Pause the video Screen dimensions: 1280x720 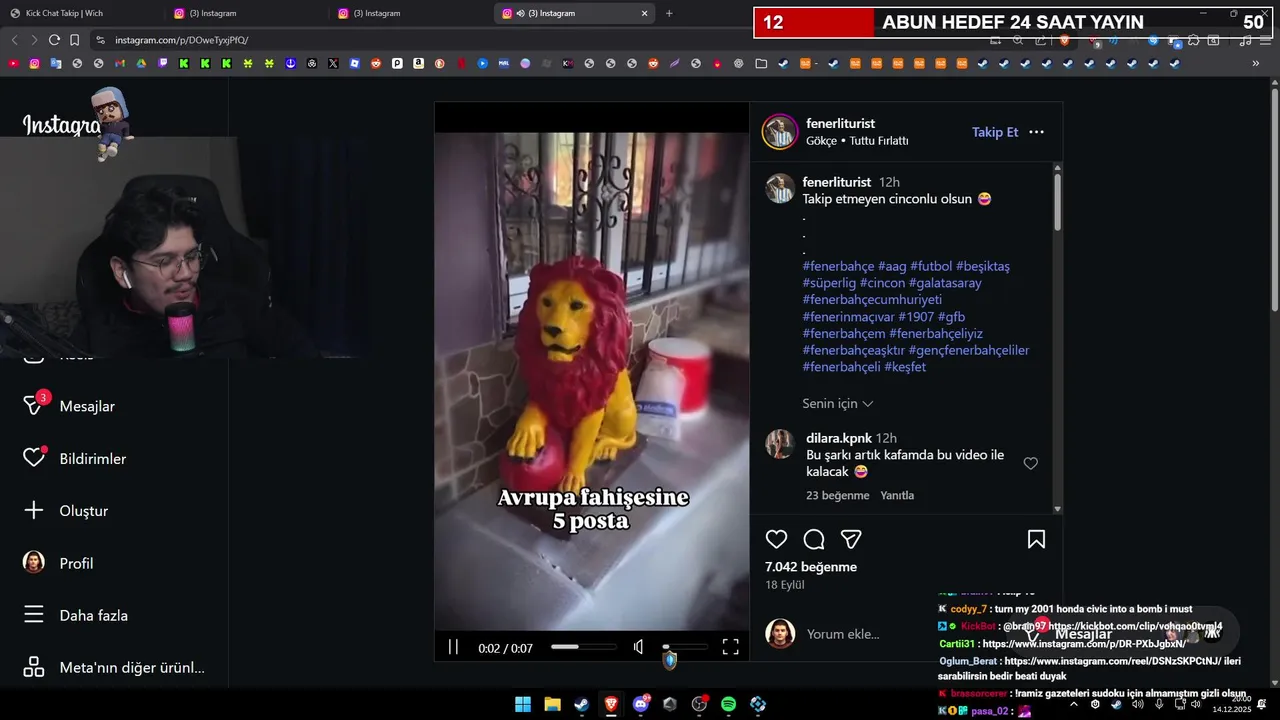(x=453, y=647)
